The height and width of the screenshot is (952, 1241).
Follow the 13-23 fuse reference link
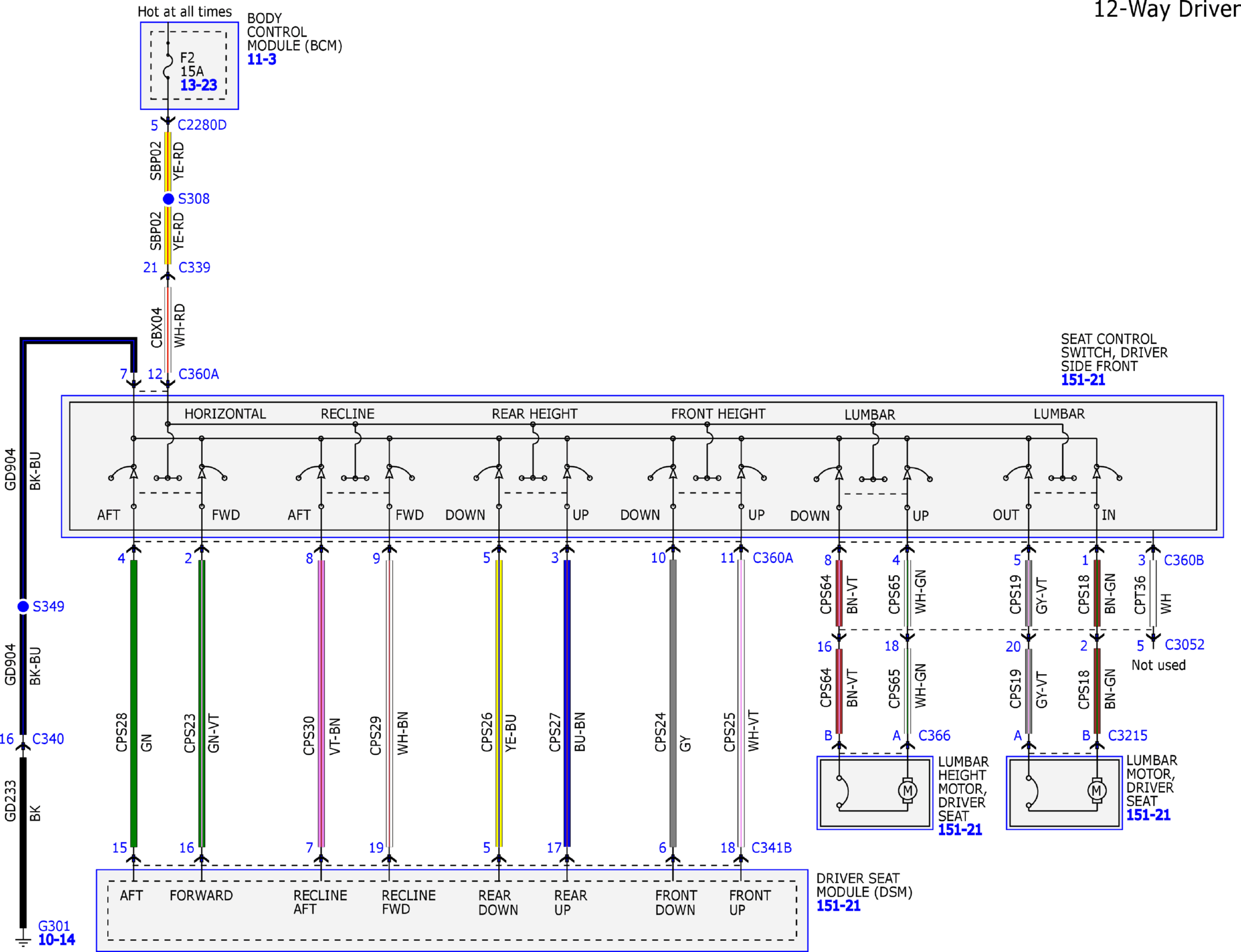click(199, 85)
